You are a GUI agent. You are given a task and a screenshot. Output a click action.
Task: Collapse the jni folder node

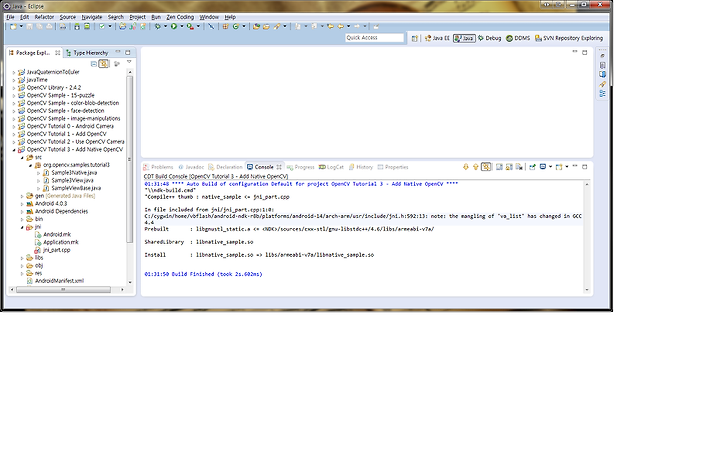(22, 227)
